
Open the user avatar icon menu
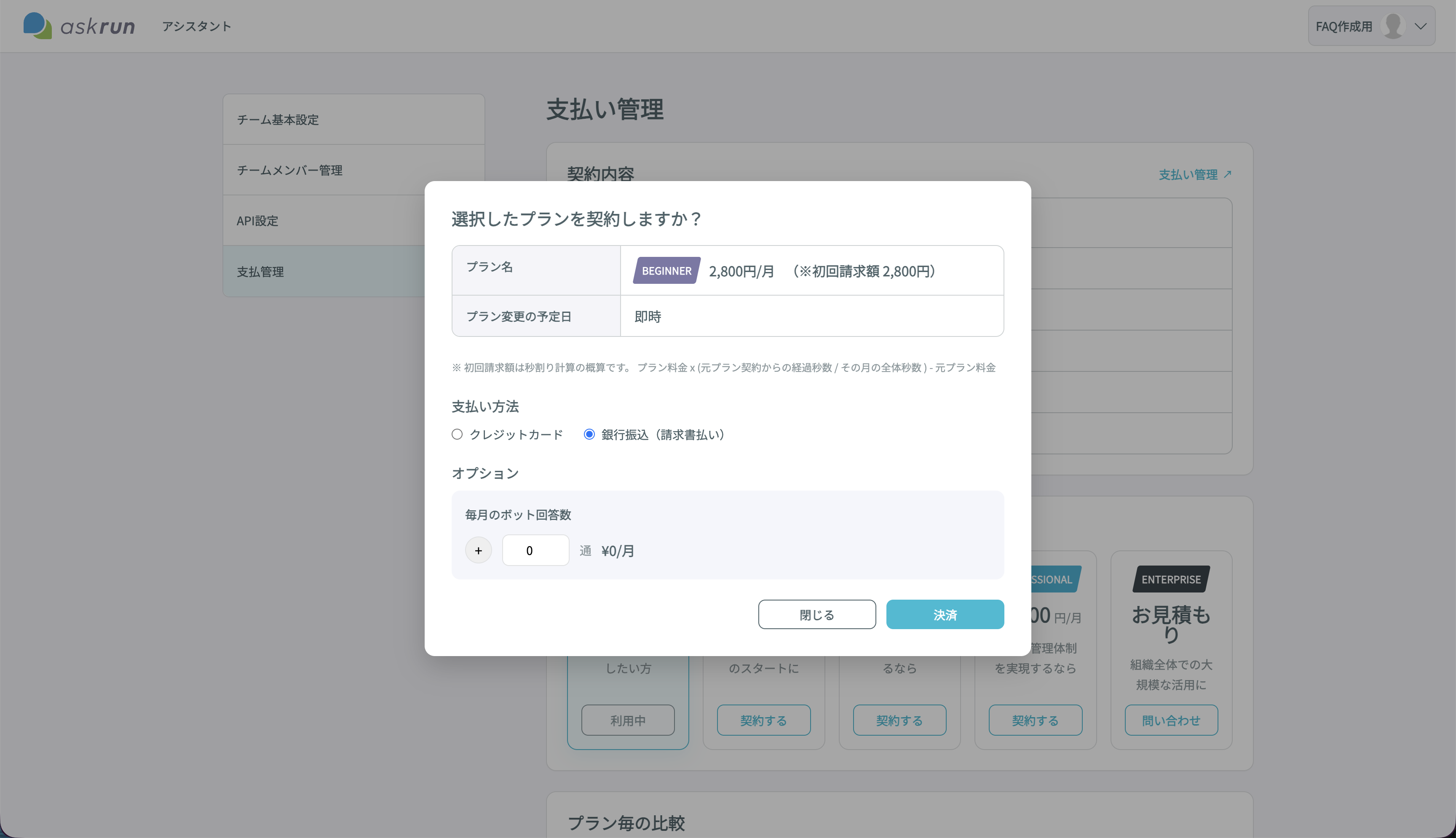pyautogui.click(x=1393, y=26)
